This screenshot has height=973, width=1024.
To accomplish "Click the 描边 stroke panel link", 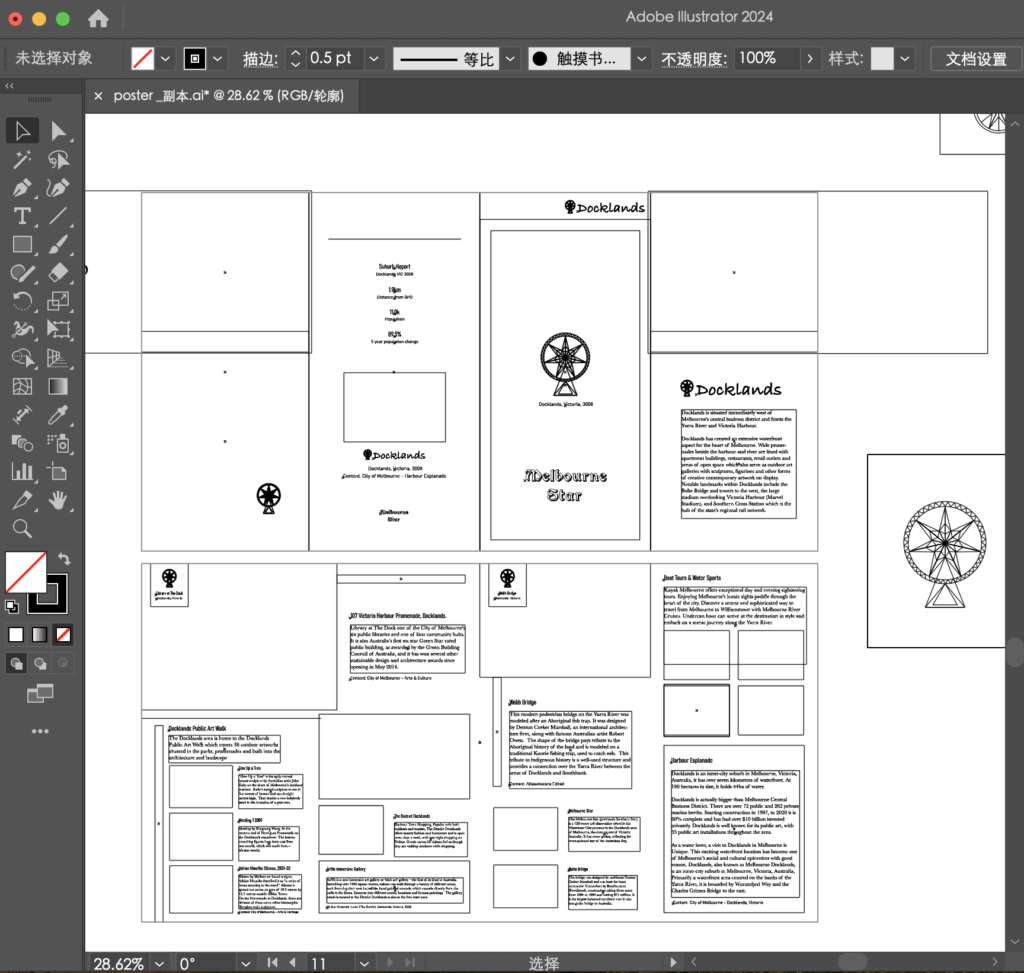I will point(261,59).
